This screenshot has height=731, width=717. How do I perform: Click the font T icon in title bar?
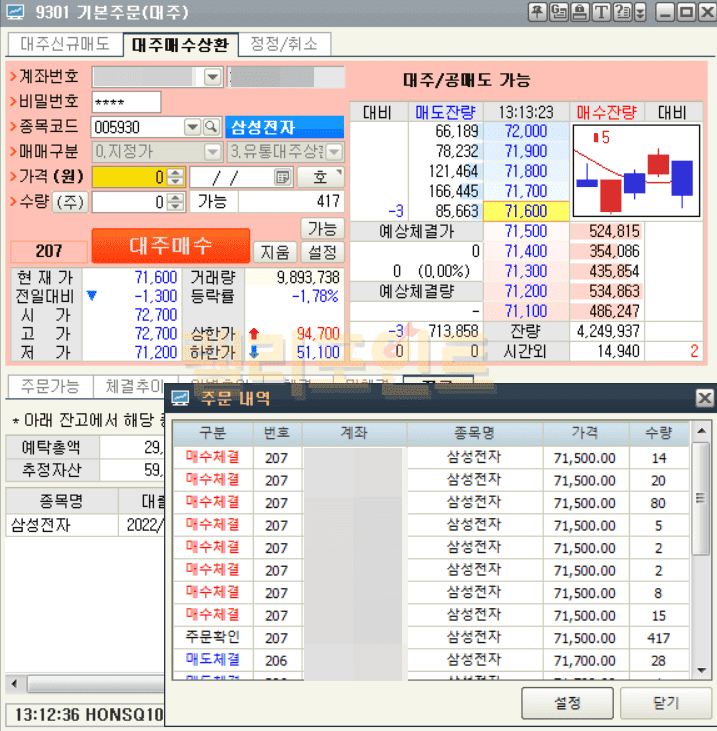click(x=601, y=12)
